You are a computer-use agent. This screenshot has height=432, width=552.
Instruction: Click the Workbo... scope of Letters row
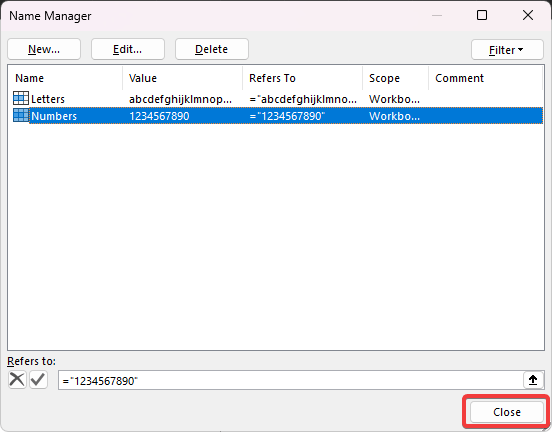tap(394, 99)
